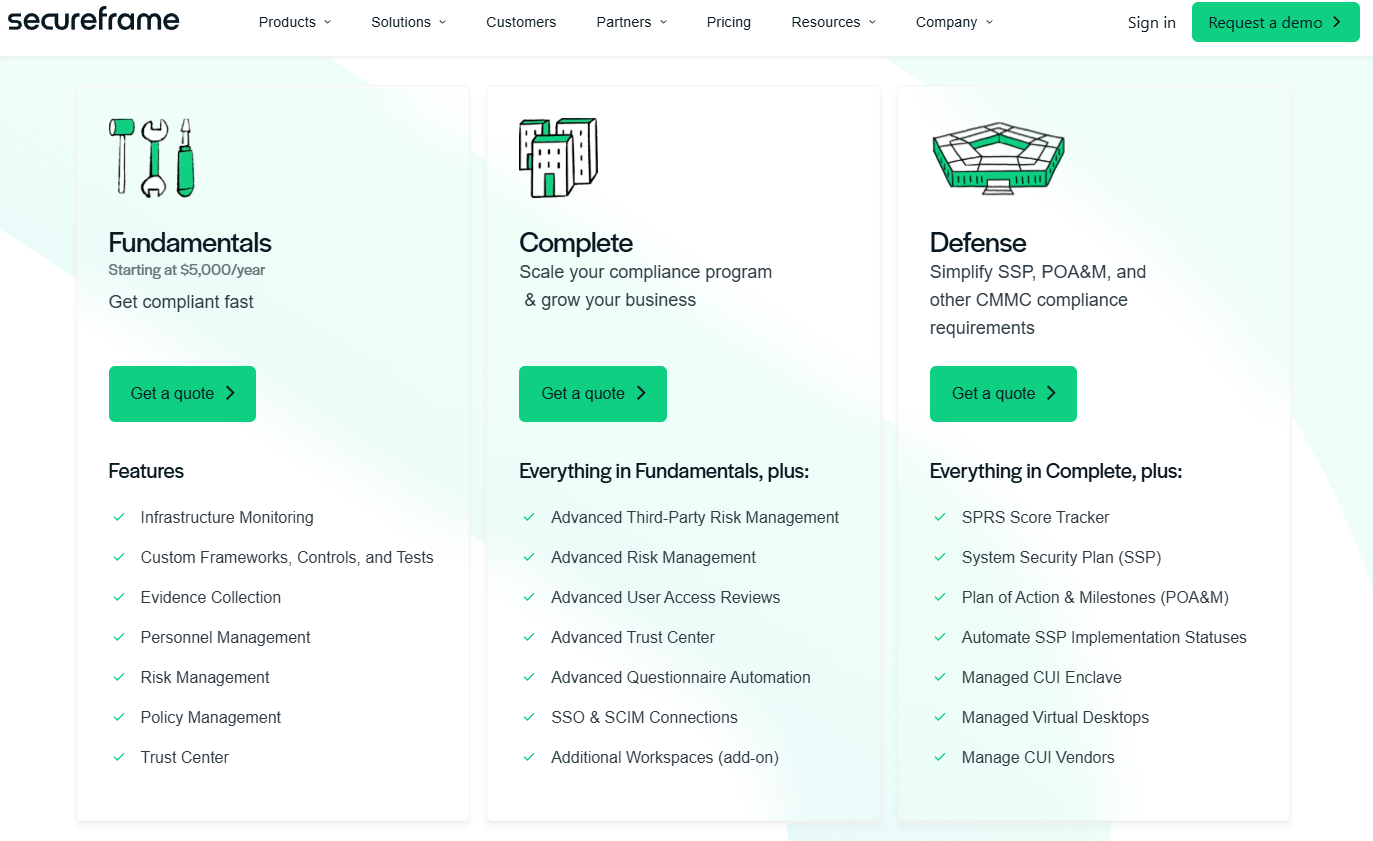Click the Complete buildings illustration
Image resolution: width=1373 pixels, height=841 pixels.
click(558, 158)
